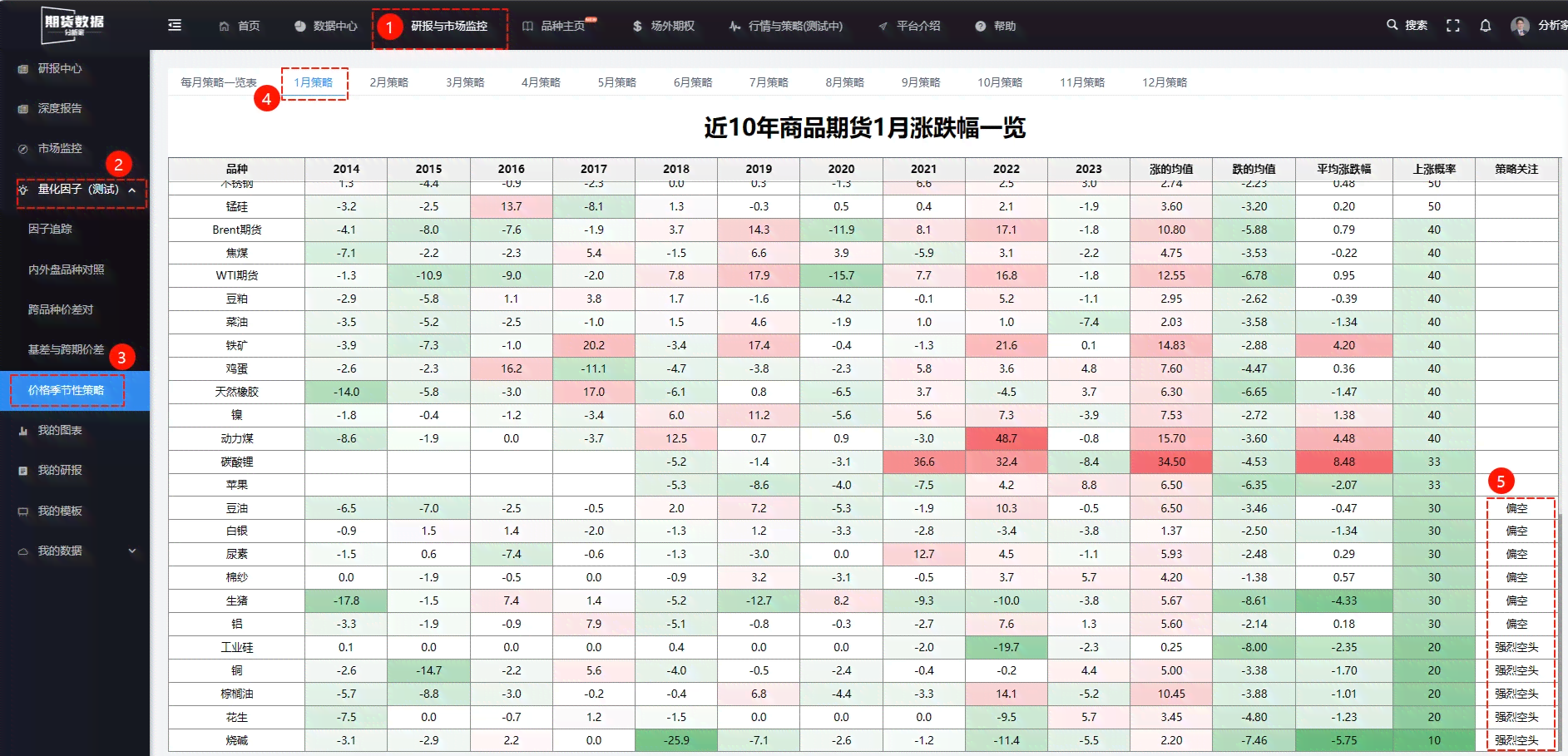Click the 涨的均值 column header

(x=1171, y=169)
